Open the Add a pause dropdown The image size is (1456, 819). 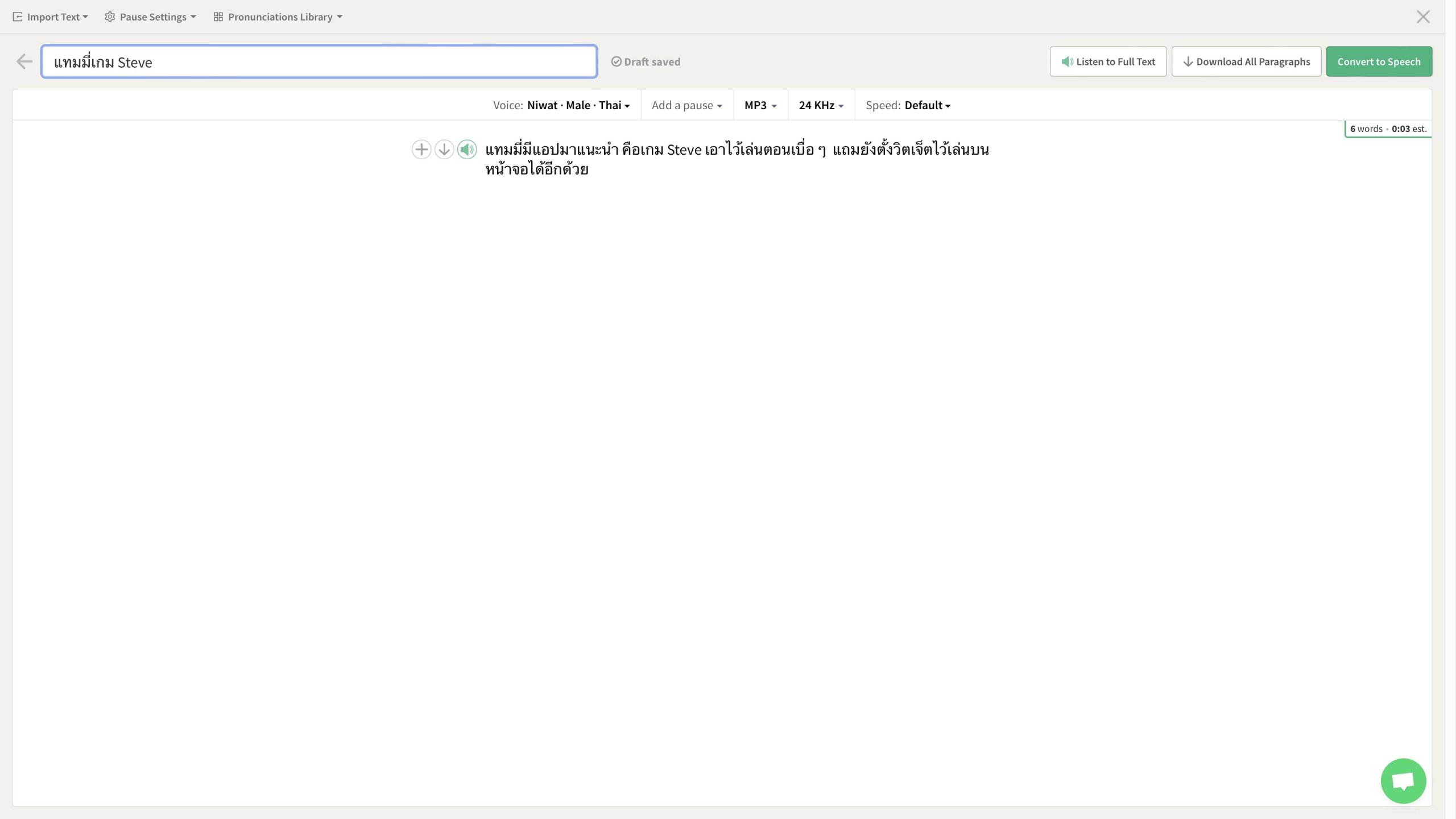pos(686,105)
